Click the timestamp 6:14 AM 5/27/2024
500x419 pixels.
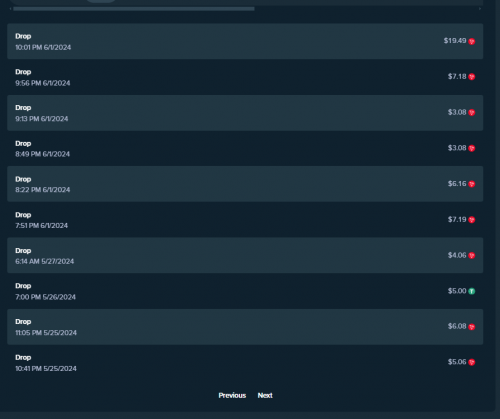click(x=45, y=261)
